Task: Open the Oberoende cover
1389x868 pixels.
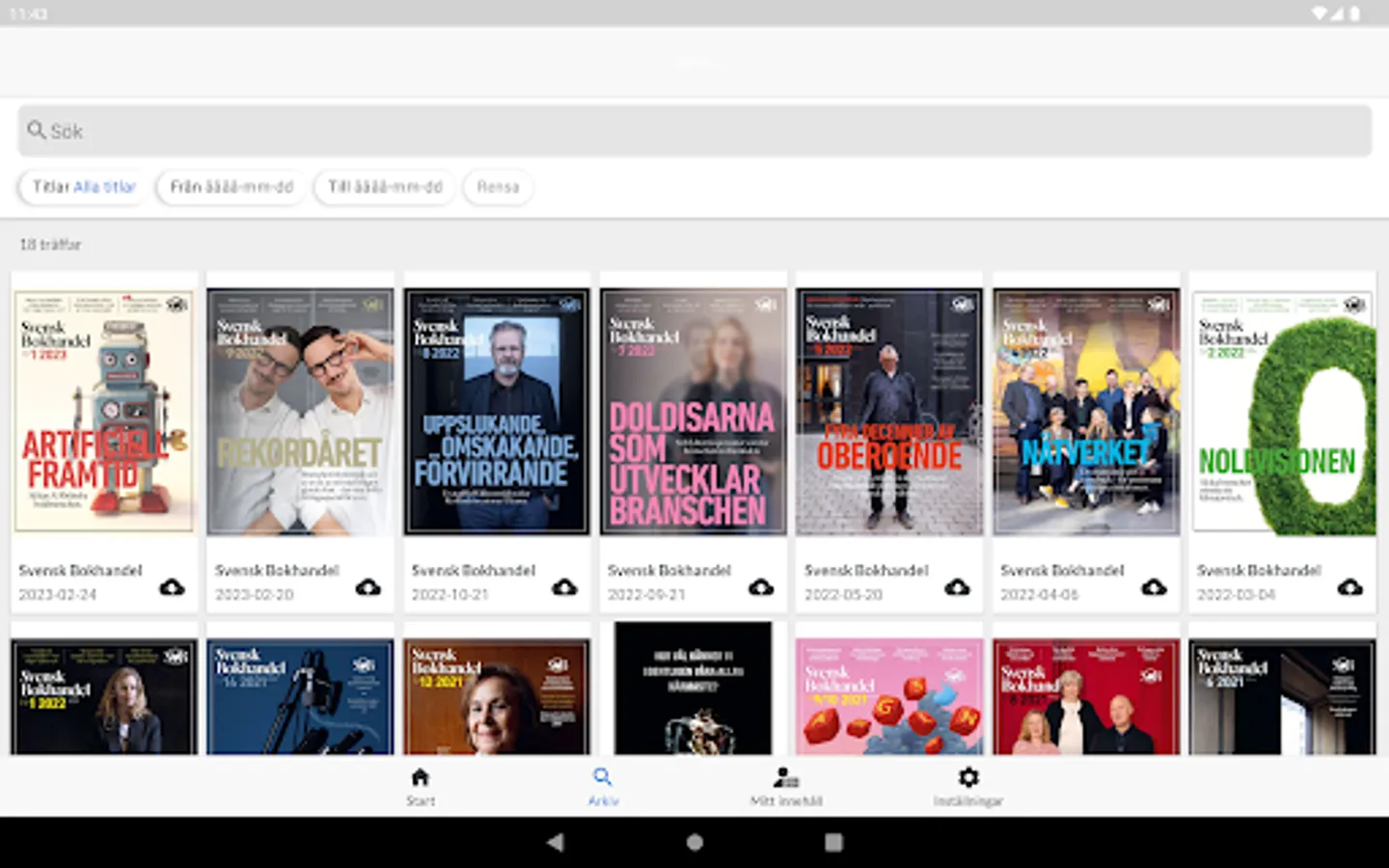Action: [x=889, y=411]
